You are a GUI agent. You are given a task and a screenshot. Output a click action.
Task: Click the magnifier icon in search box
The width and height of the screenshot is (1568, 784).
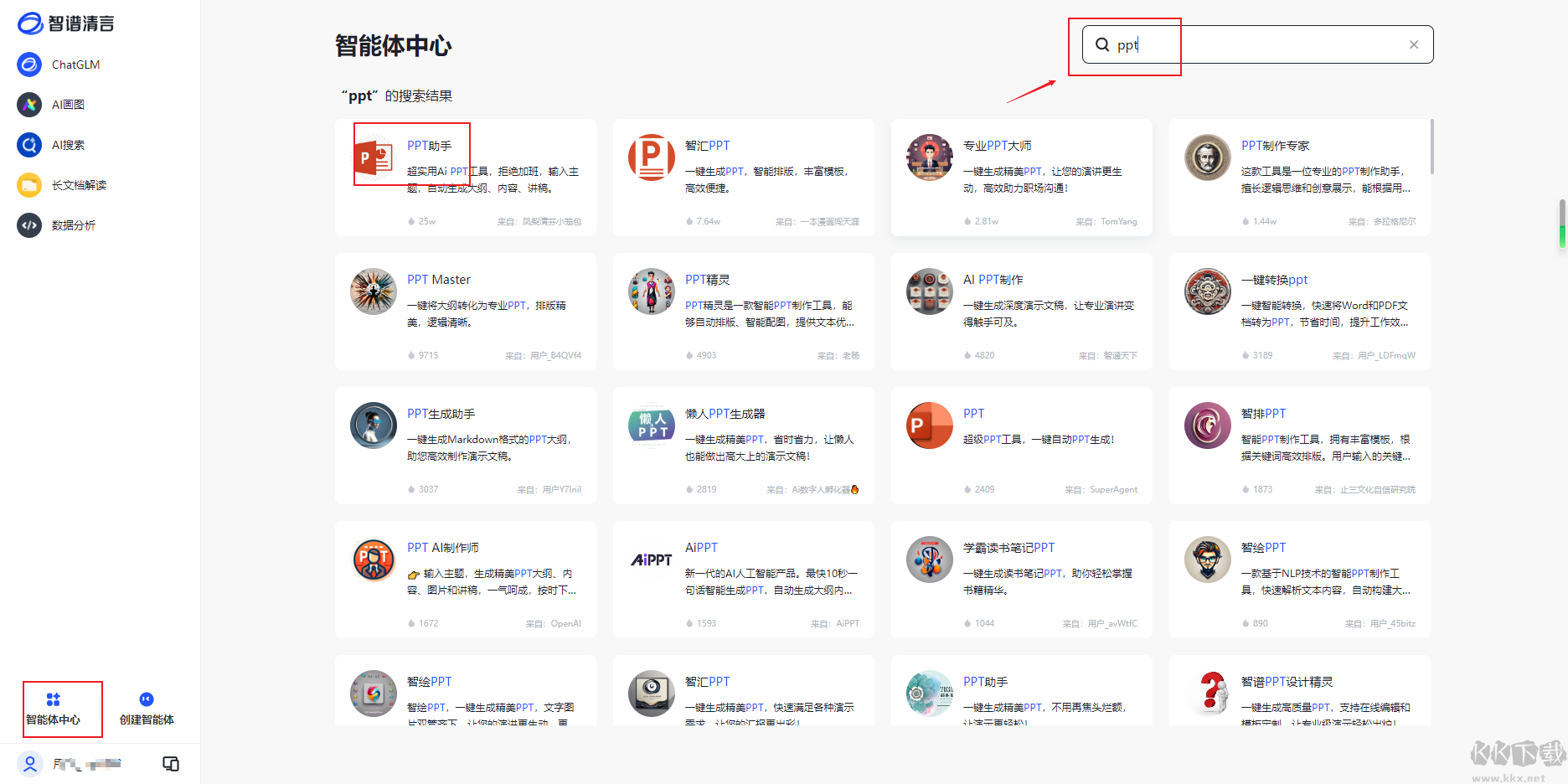(x=1103, y=44)
